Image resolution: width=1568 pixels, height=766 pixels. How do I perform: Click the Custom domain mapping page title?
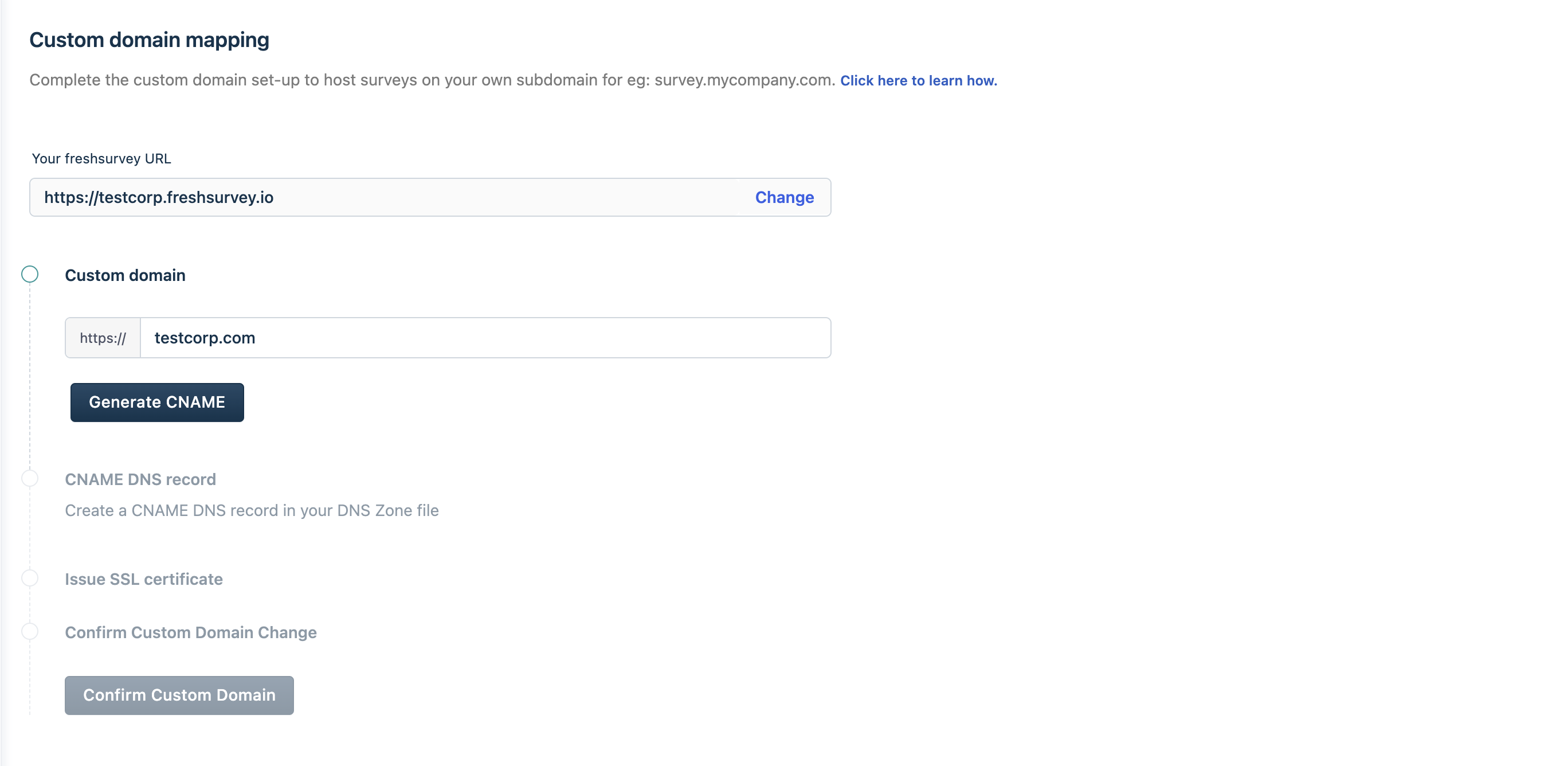pos(149,40)
